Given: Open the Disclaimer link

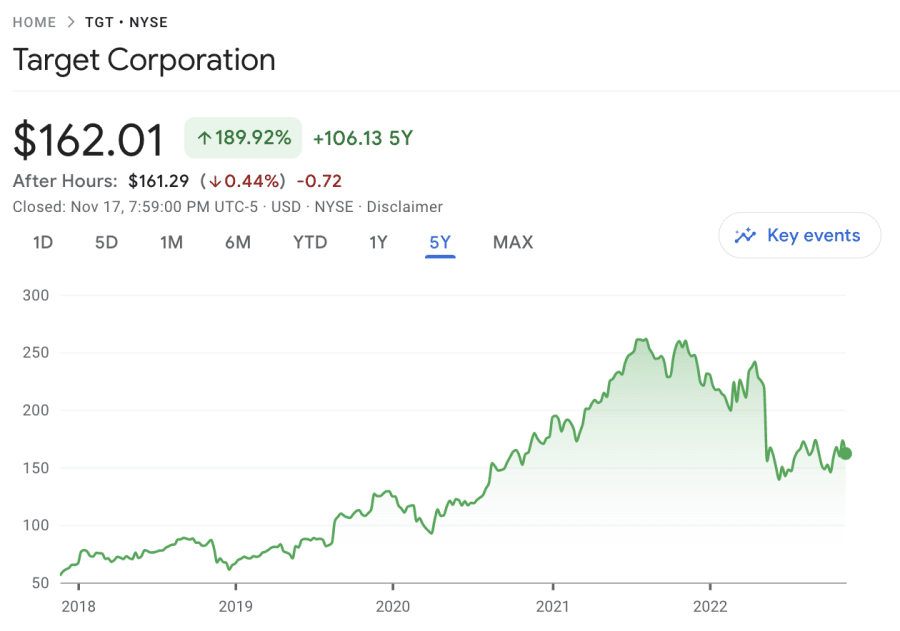Looking at the screenshot, I should (405, 207).
